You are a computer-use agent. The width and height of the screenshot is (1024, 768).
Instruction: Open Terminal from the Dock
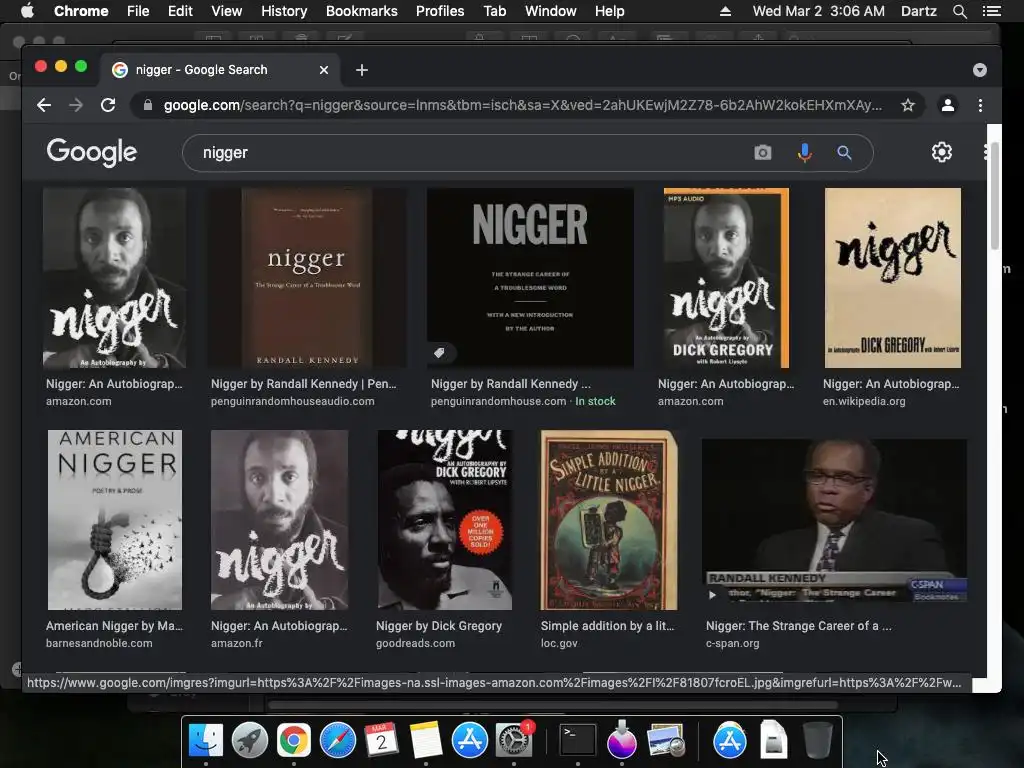click(578, 740)
